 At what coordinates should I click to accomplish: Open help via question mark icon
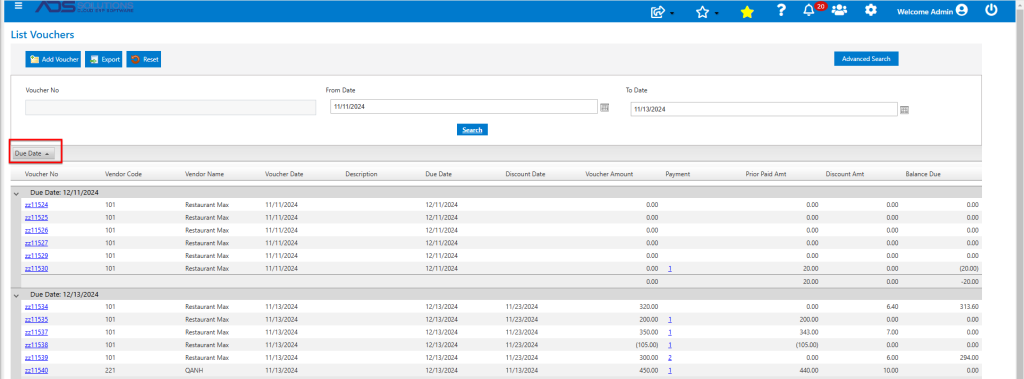(781, 10)
